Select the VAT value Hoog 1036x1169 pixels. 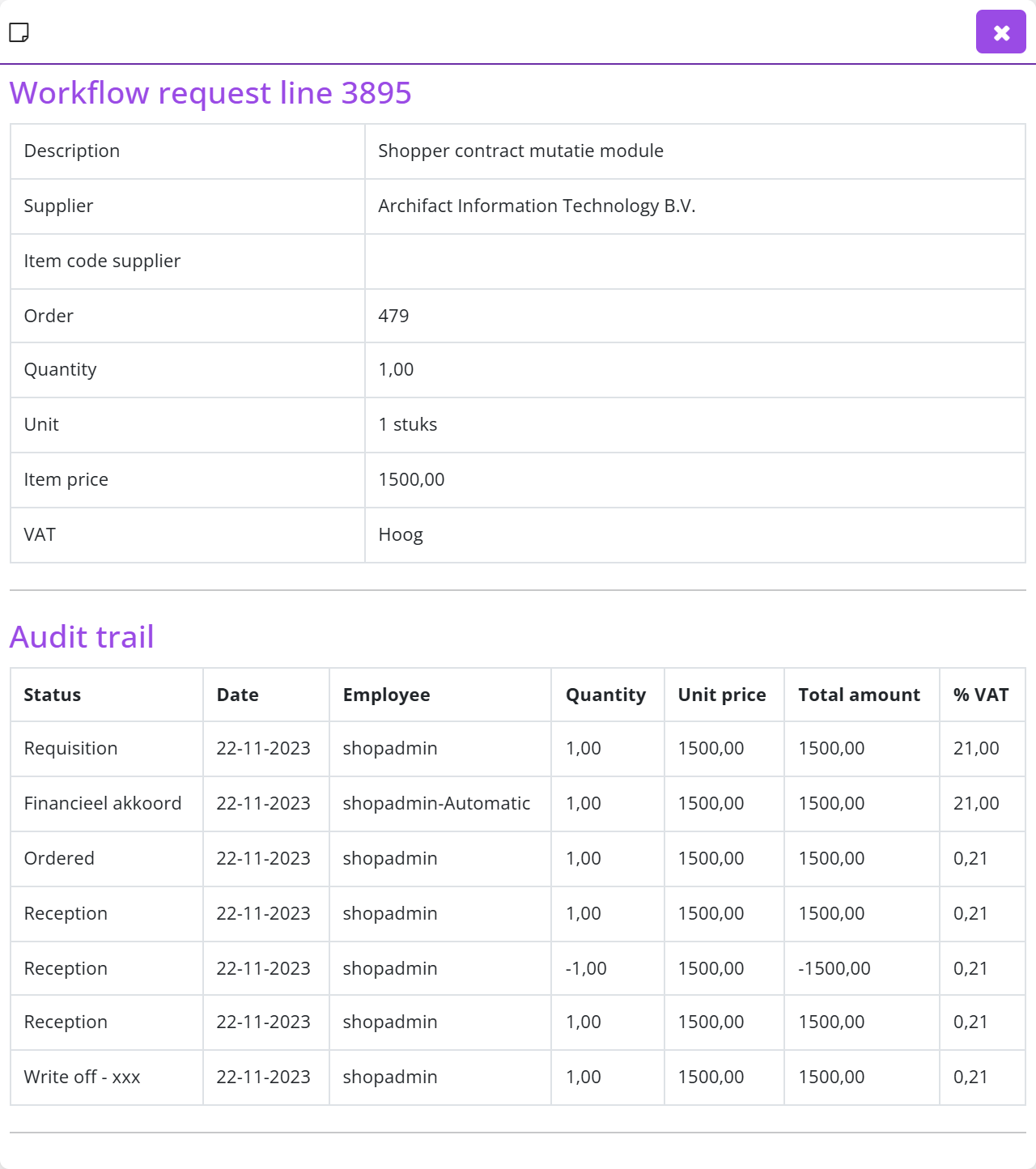click(401, 534)
